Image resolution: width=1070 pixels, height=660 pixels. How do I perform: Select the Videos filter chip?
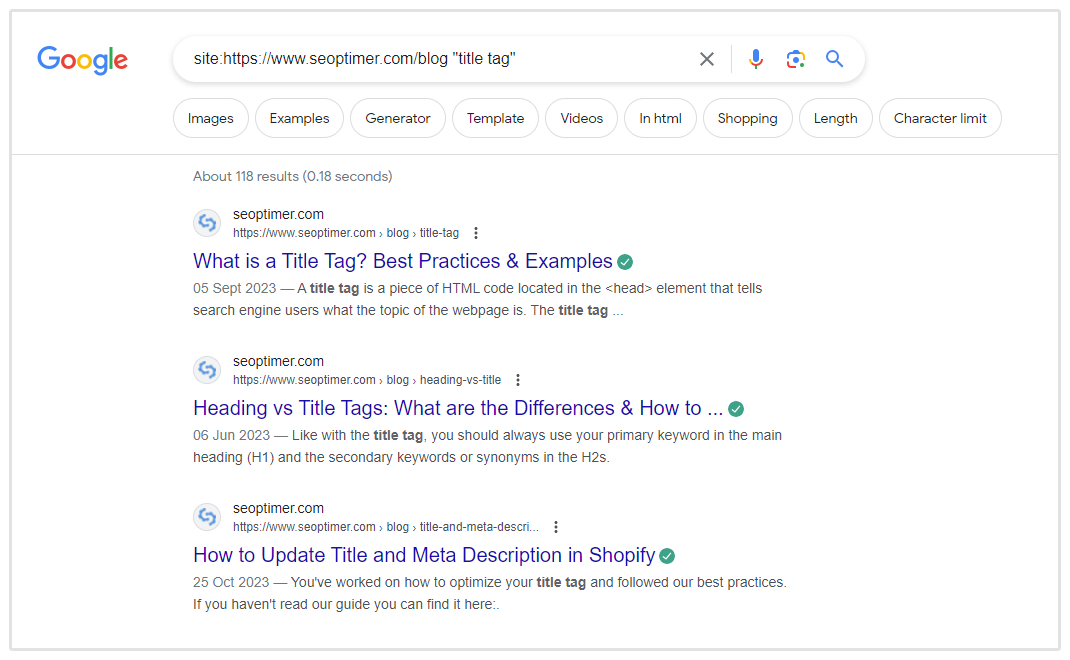[581, 118]
